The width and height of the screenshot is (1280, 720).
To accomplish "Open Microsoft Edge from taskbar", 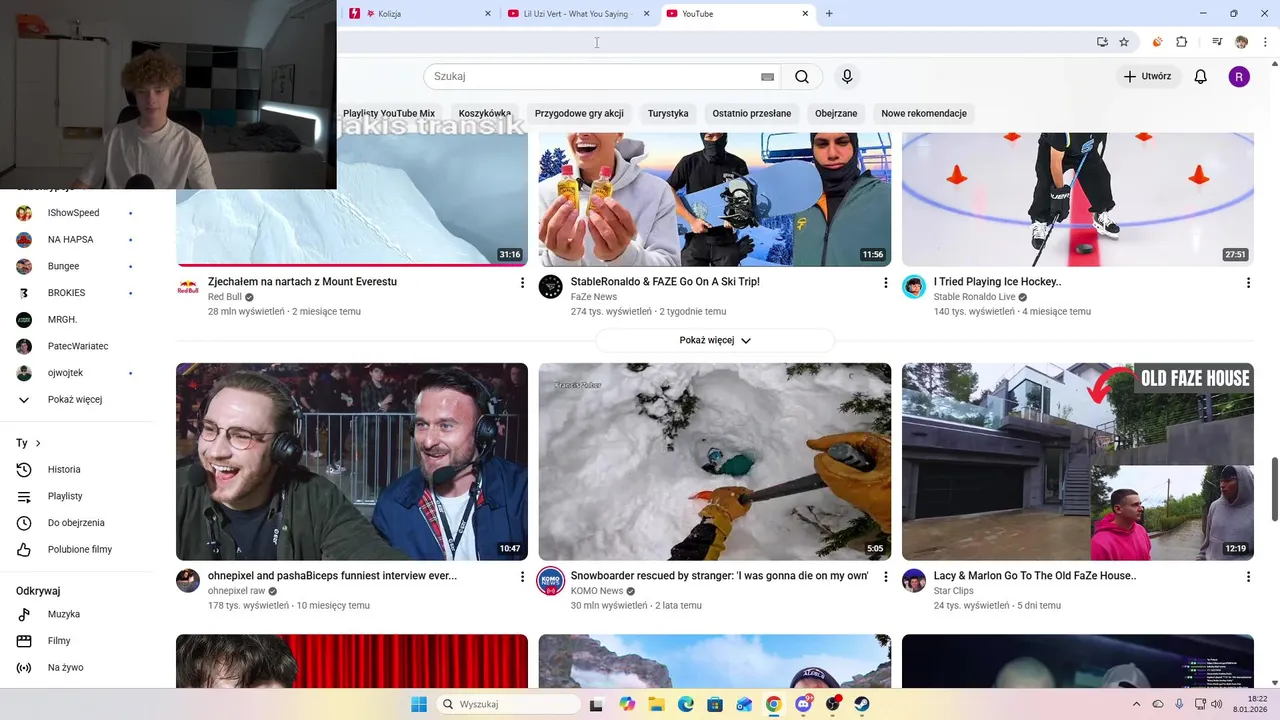I will click(686, 704).
